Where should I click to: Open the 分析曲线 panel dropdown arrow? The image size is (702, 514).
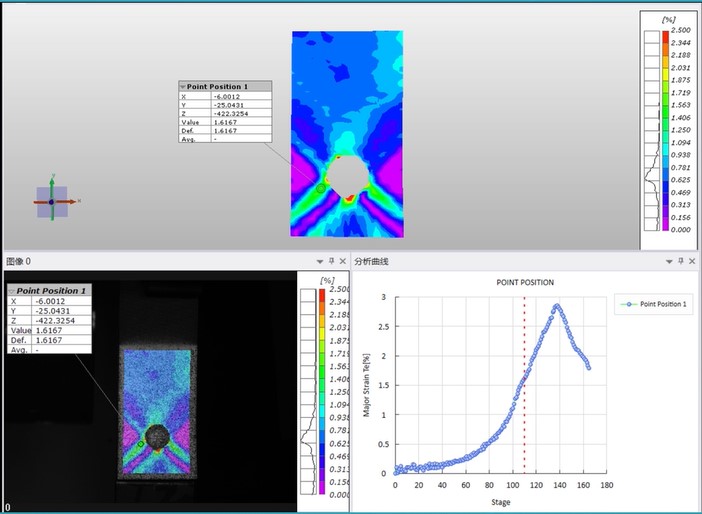pos(670,261)
